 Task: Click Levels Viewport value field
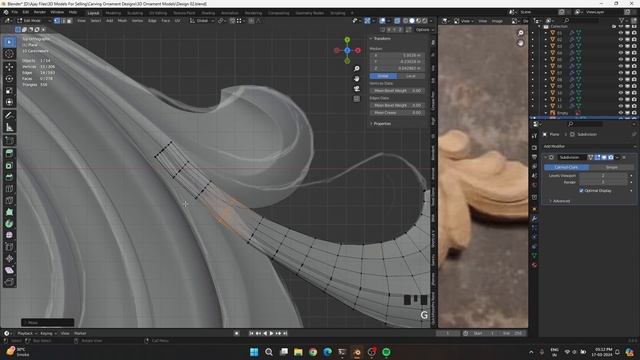pyautogui.click(x=603, y=176)
